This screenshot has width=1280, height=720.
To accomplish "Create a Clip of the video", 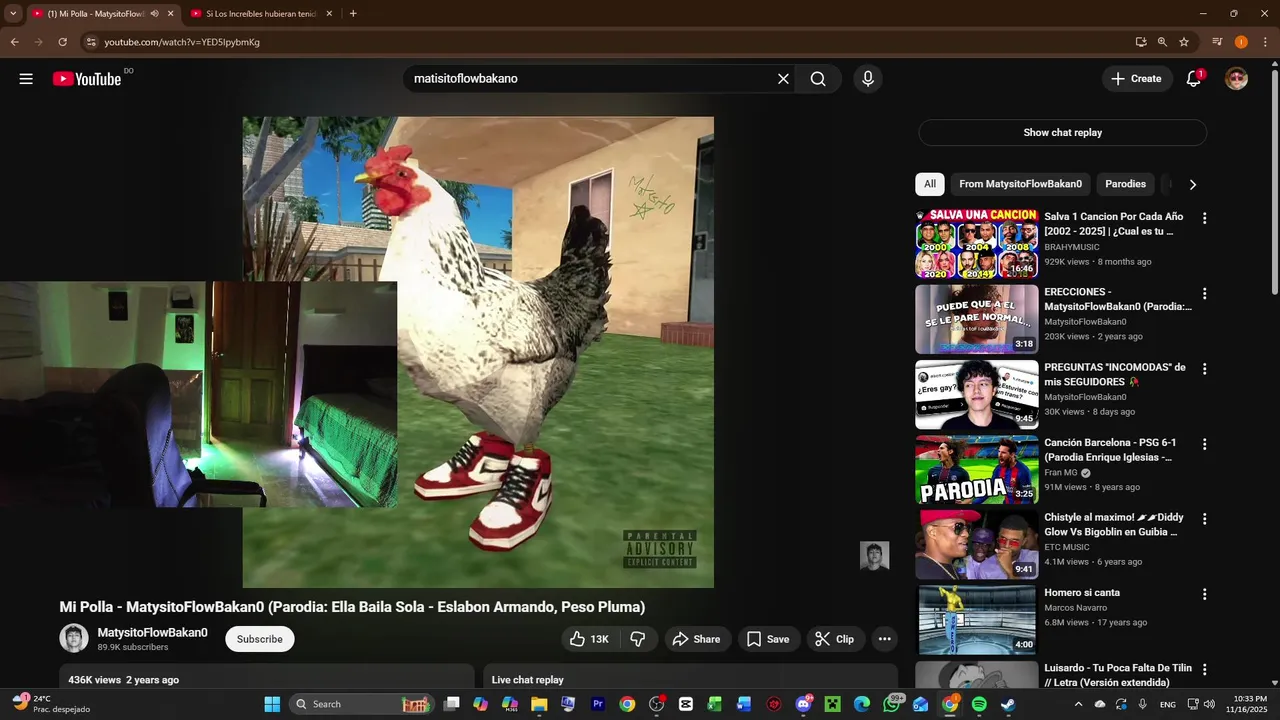I will 835,639.
